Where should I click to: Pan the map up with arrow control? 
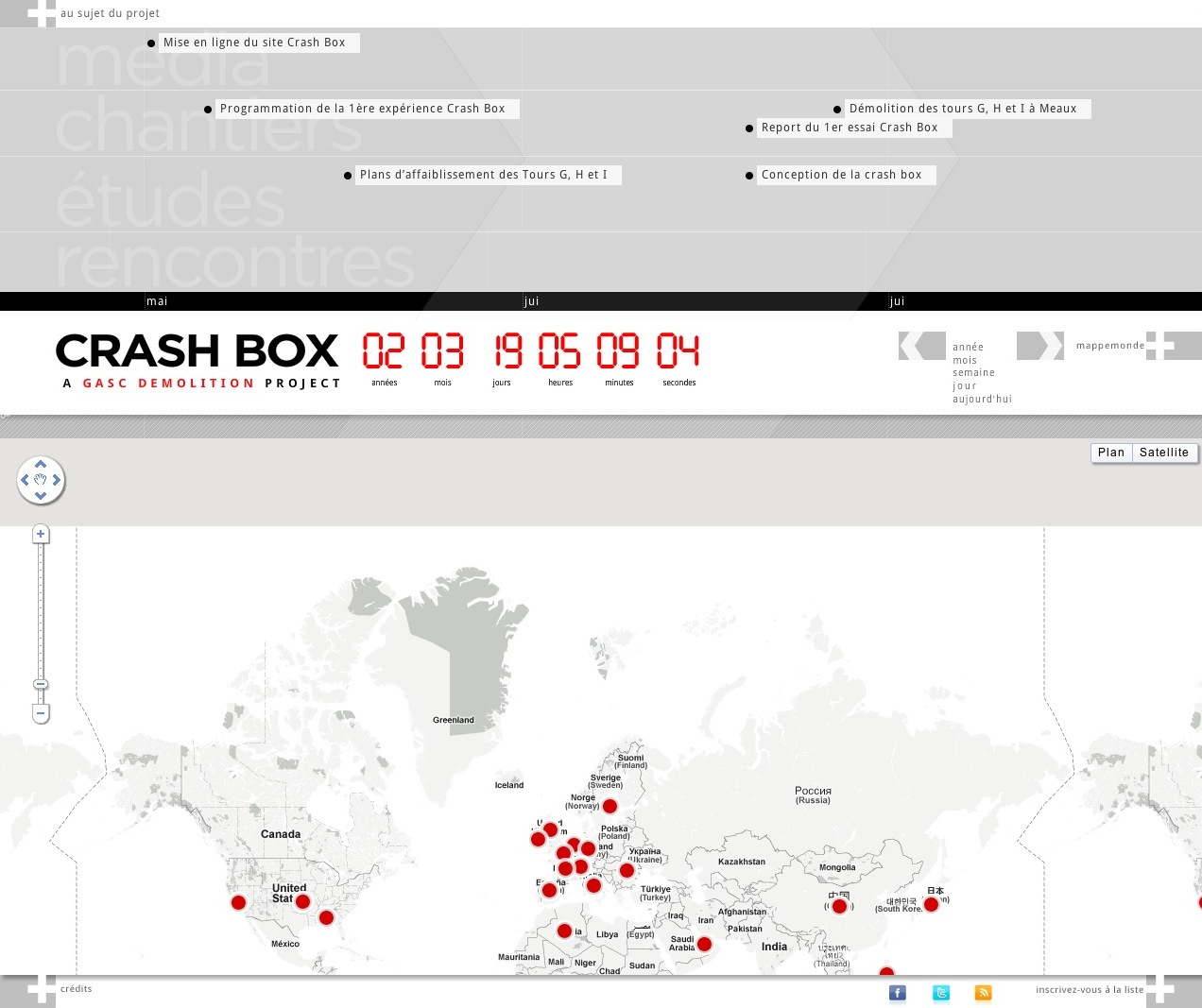click(41, 465)
